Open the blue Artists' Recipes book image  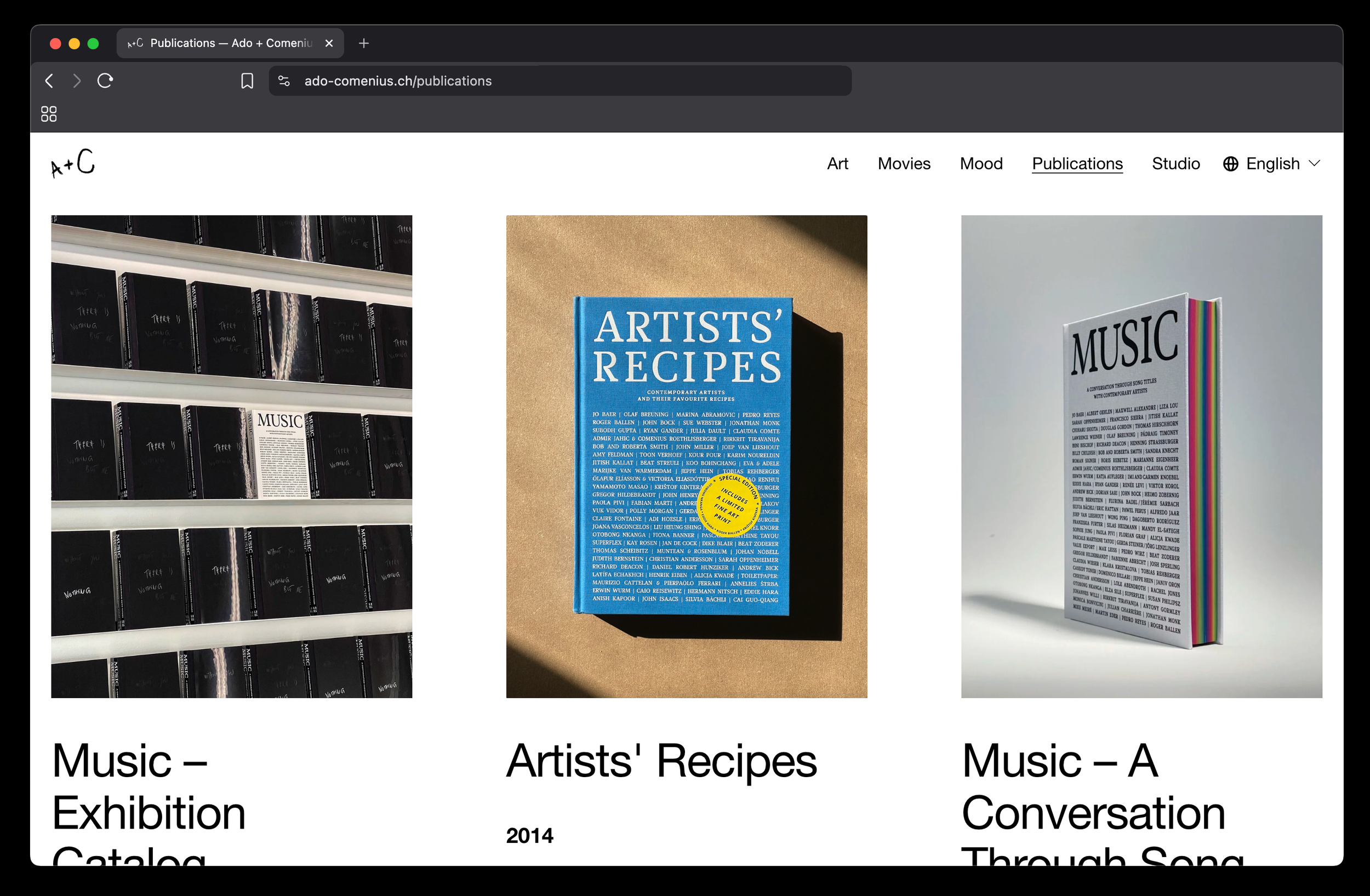686,456
